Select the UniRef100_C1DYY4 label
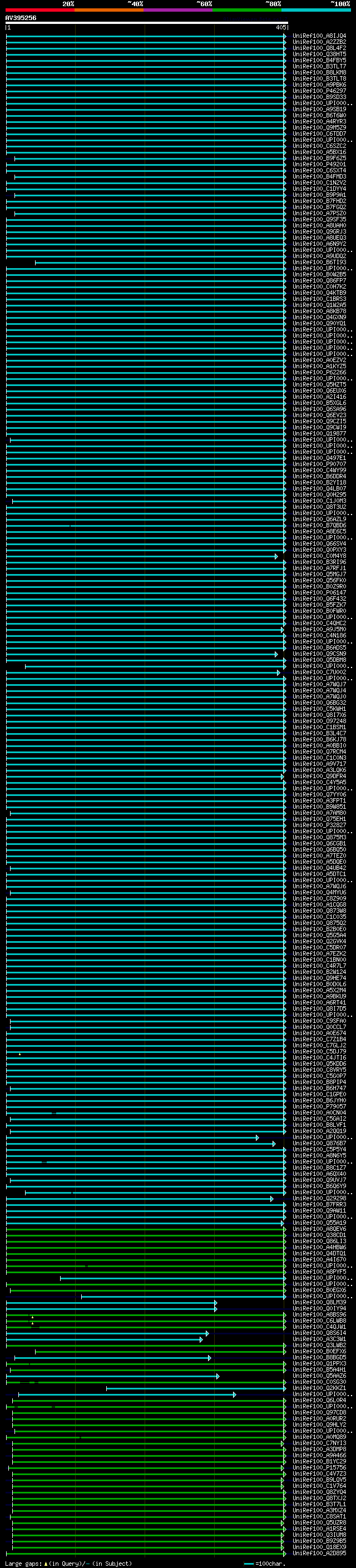This screenshot has width=356, height=1568. (319, 189)
